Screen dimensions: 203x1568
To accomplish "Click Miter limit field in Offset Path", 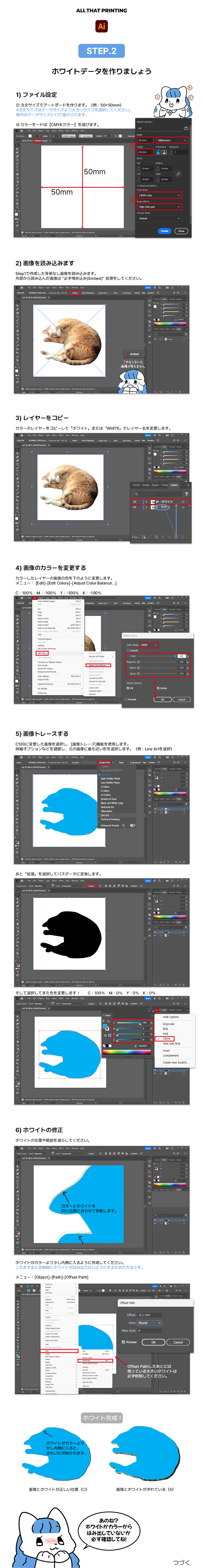I will pos(149,1331).
